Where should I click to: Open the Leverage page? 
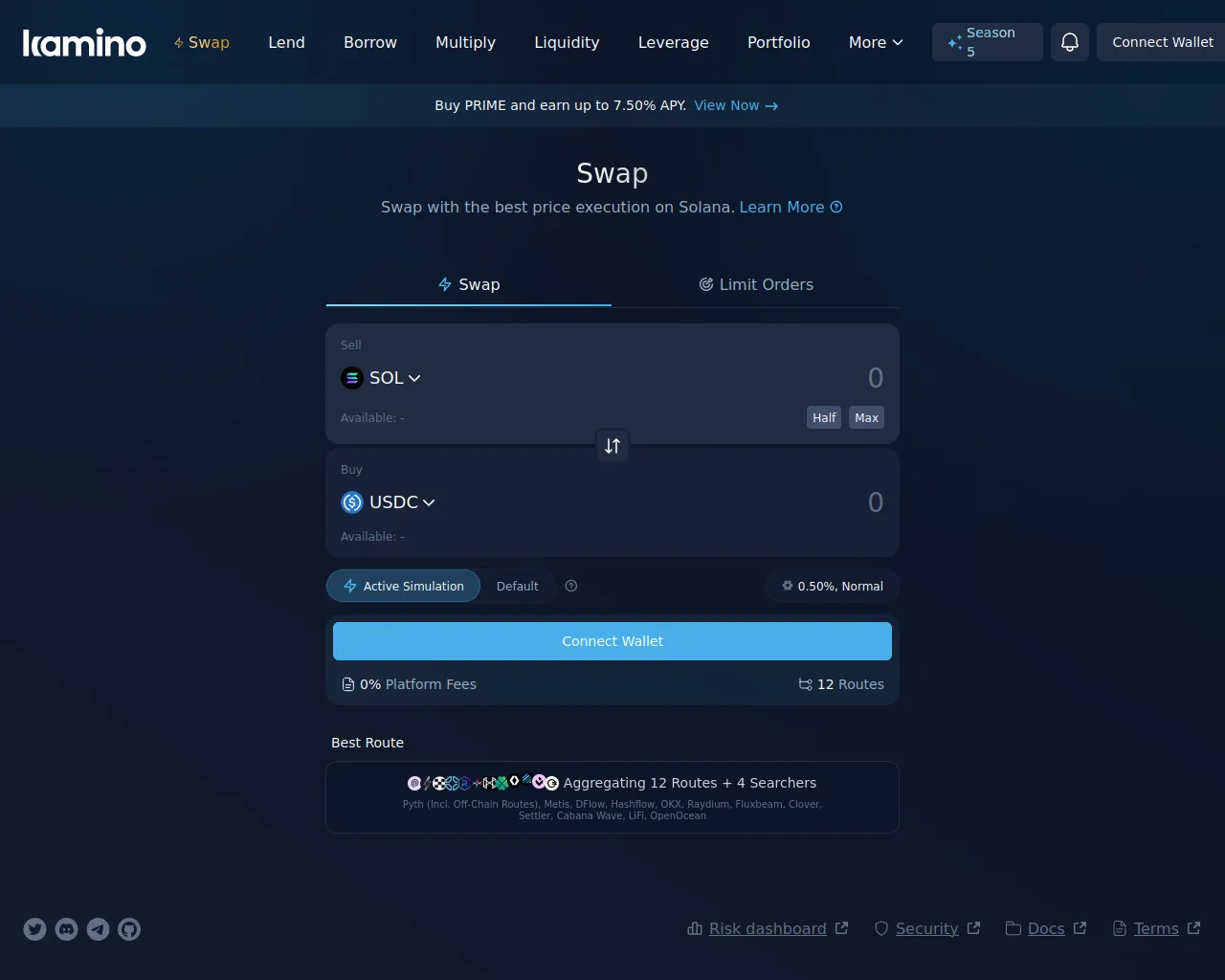(674, 42)
